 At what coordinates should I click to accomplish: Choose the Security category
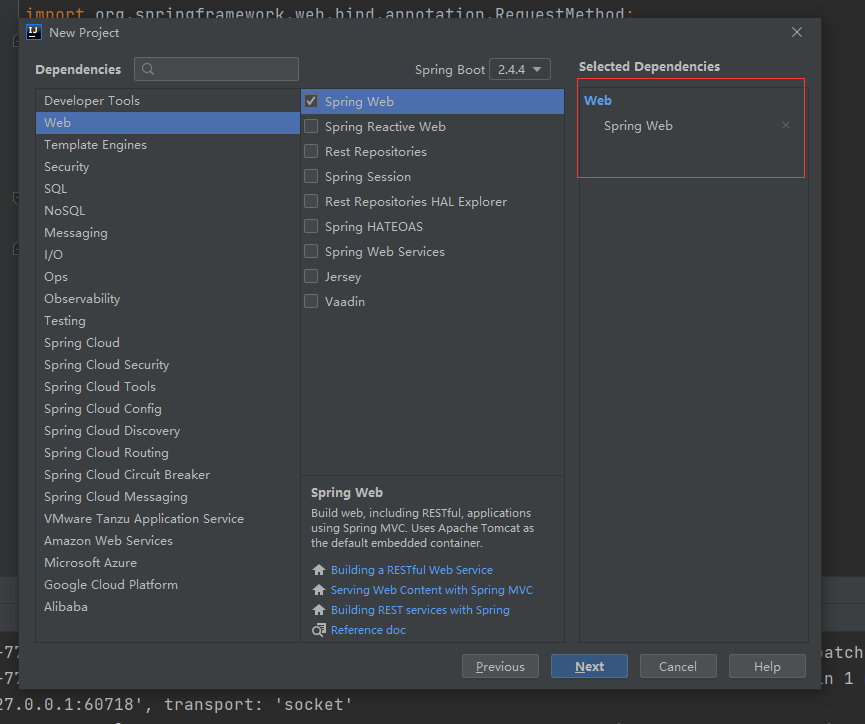point(168,167)
